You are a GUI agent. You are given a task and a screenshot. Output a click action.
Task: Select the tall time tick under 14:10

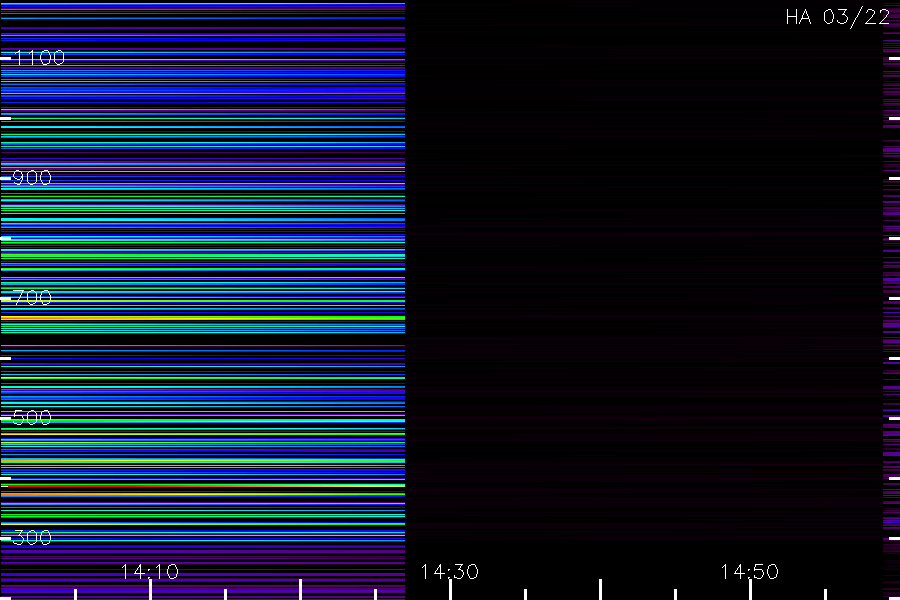150,590
